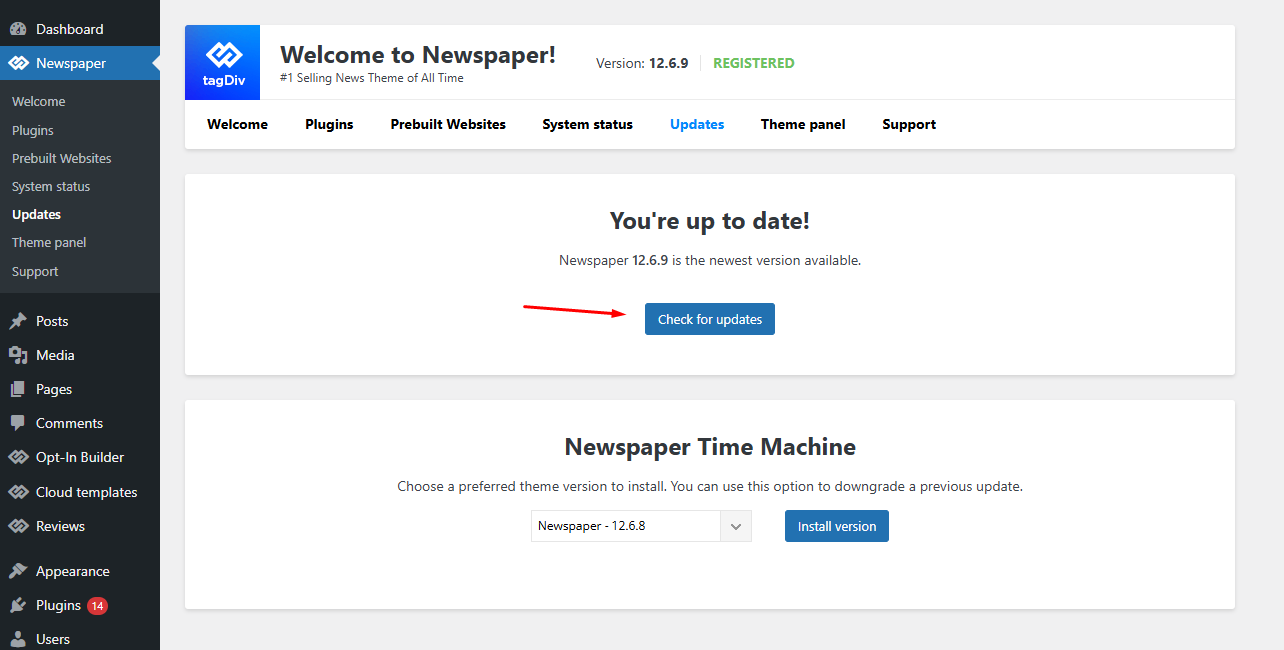Viewport: 1284px width, 650px height.
Task: Open the Support tab
Action: pos(909,124)
